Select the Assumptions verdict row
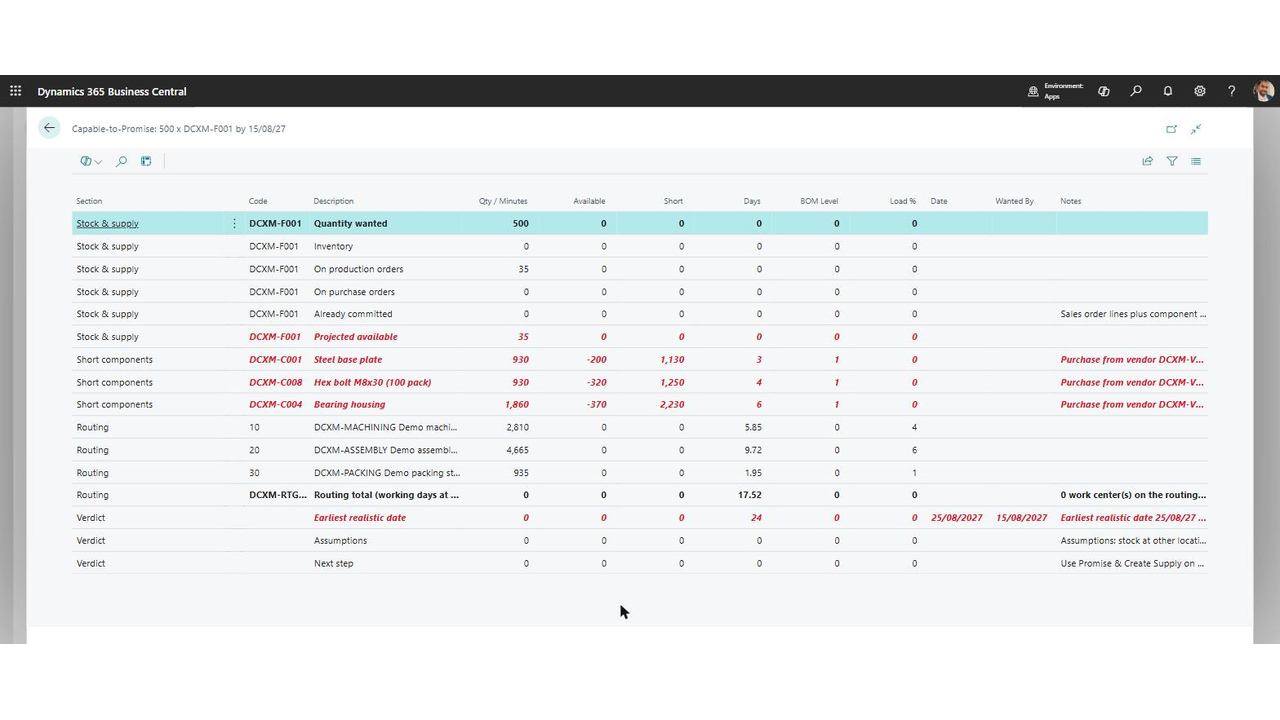The image size is (1280, 720). [x=640, y=540]
